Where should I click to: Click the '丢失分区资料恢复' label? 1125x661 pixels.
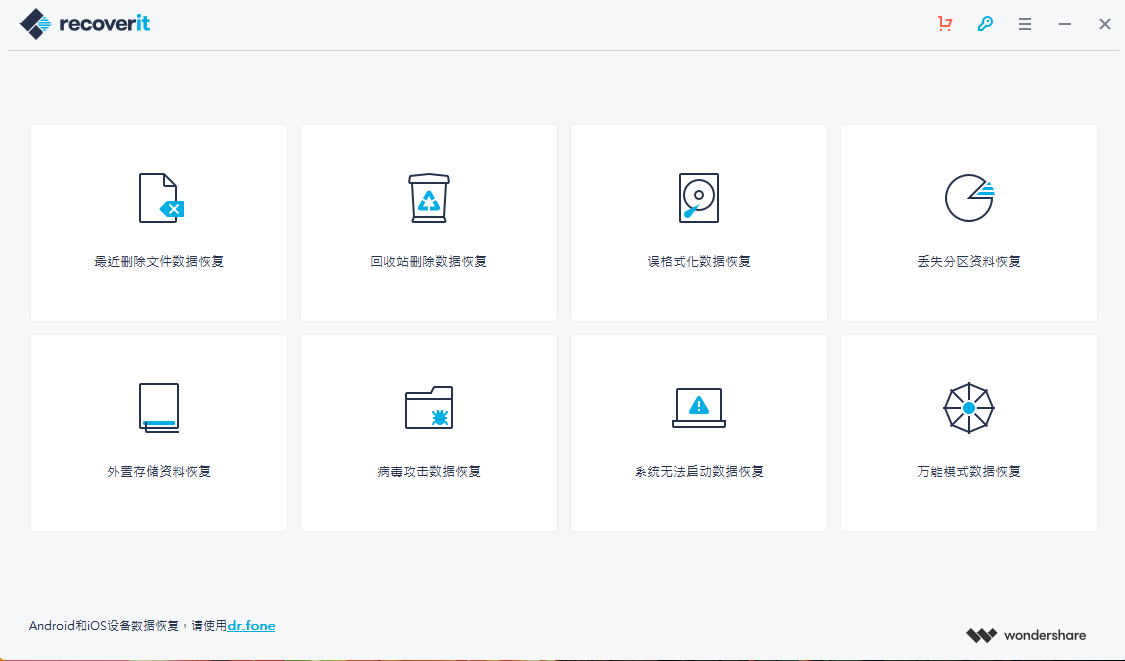click(x=969, y=262)
